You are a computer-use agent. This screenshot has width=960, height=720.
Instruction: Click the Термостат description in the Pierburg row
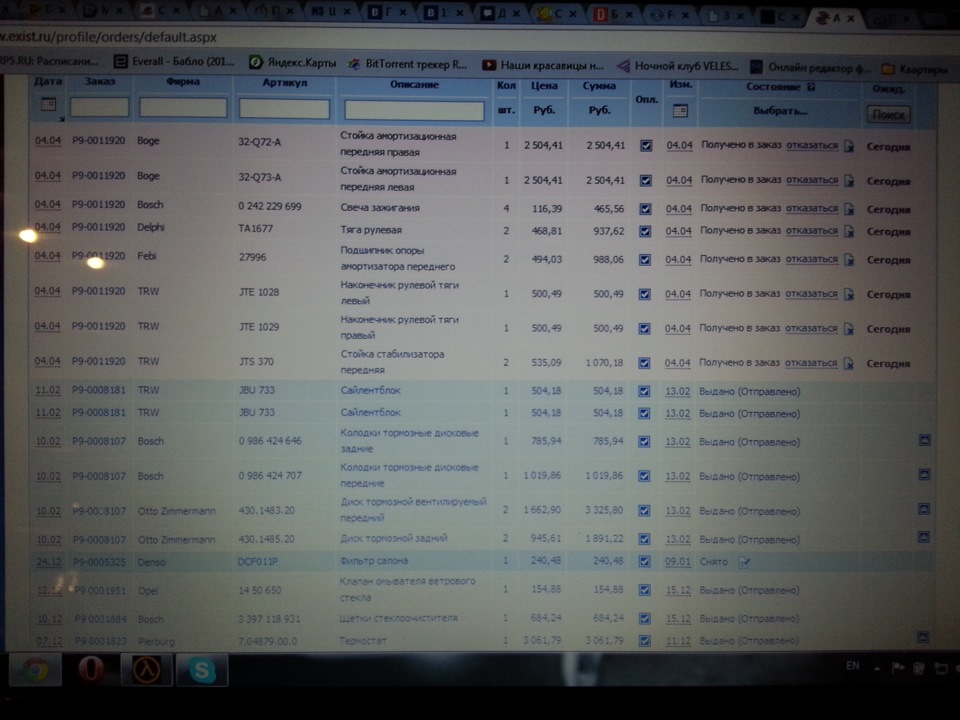(364, 641)
